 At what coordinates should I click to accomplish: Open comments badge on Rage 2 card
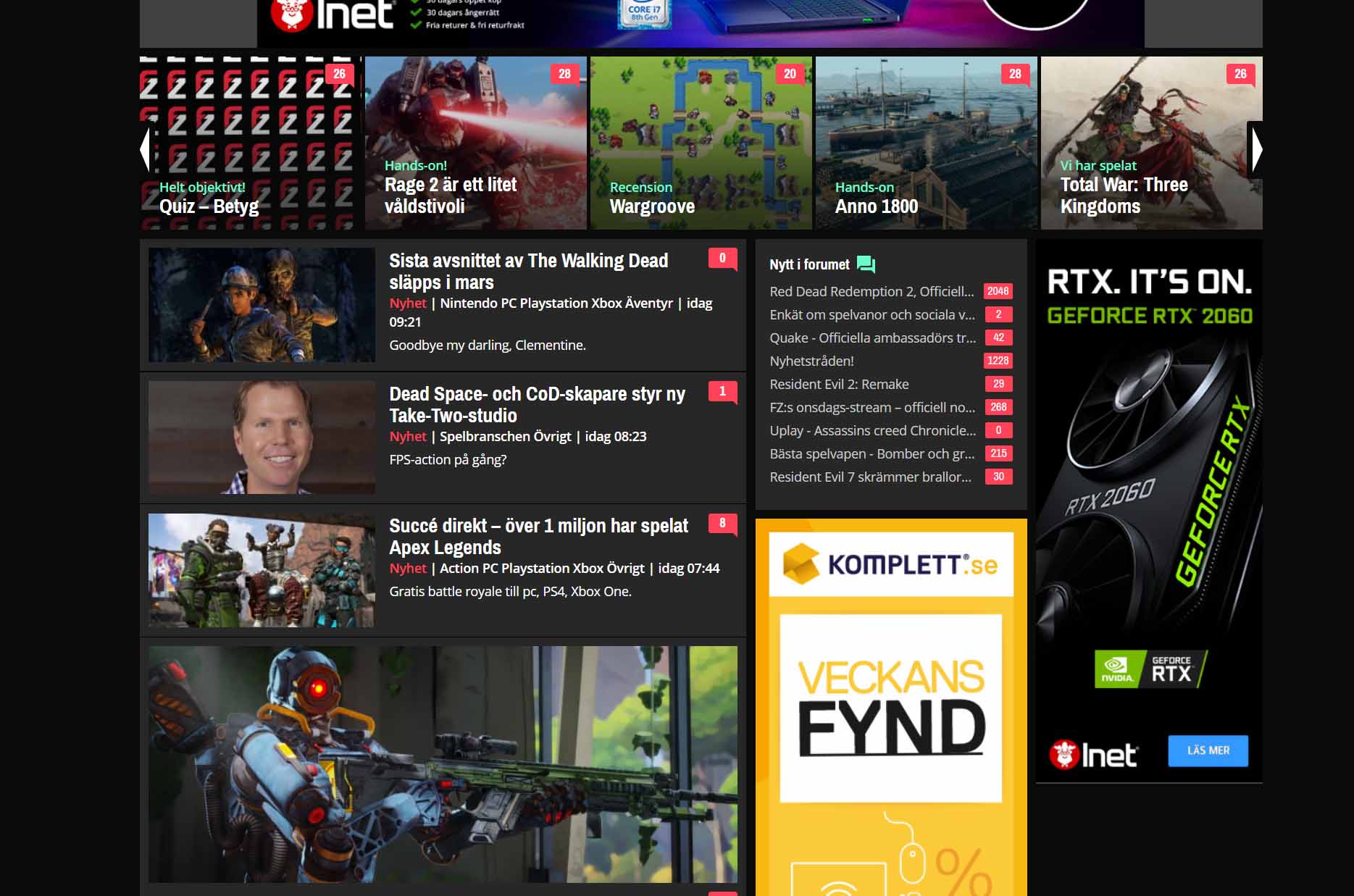tap(564, 74)
